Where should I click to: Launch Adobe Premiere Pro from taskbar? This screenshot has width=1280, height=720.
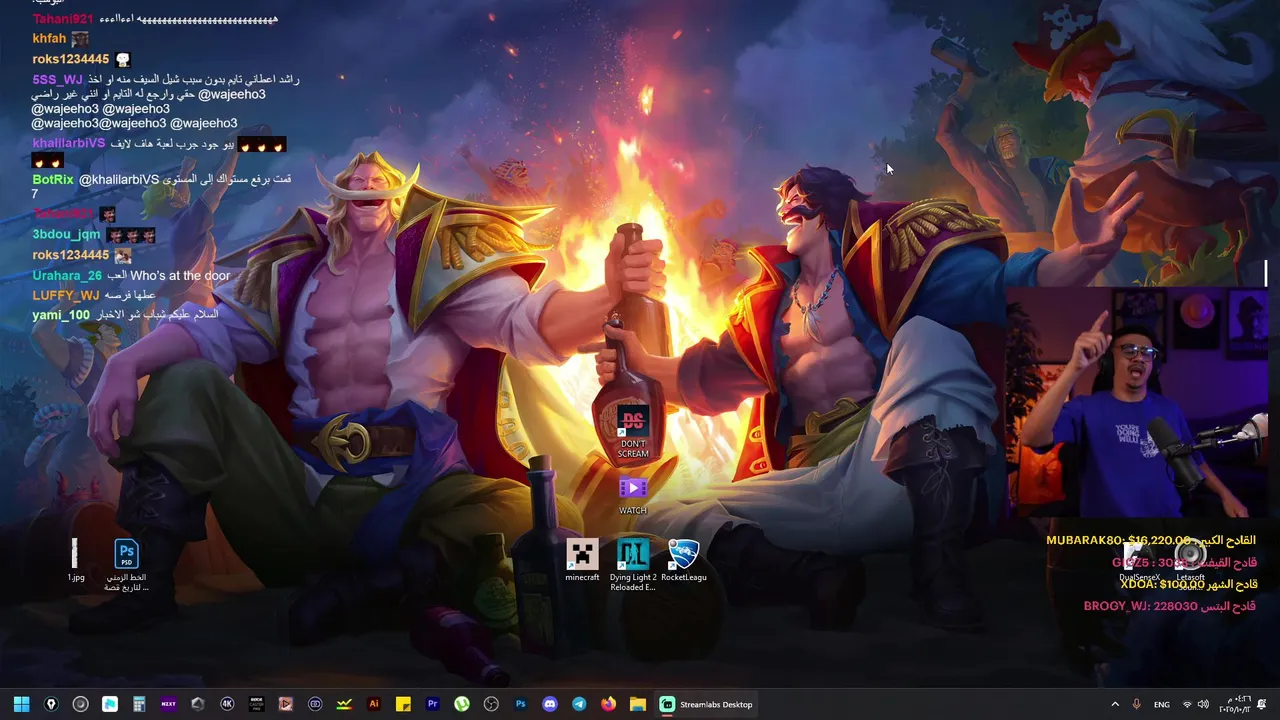[x=432, y=704]
